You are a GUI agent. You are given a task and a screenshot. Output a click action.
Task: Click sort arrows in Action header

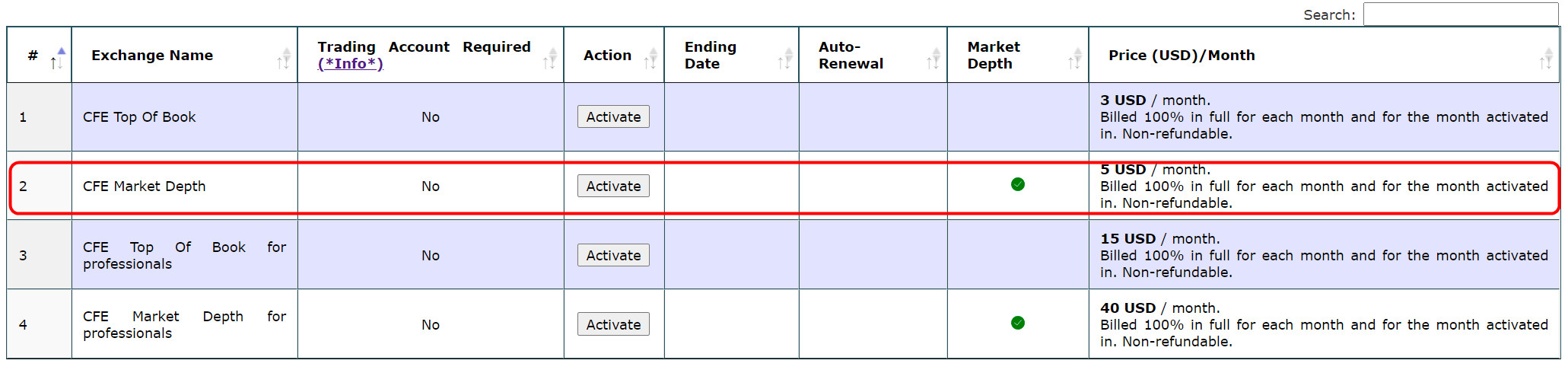click(650, 58)
